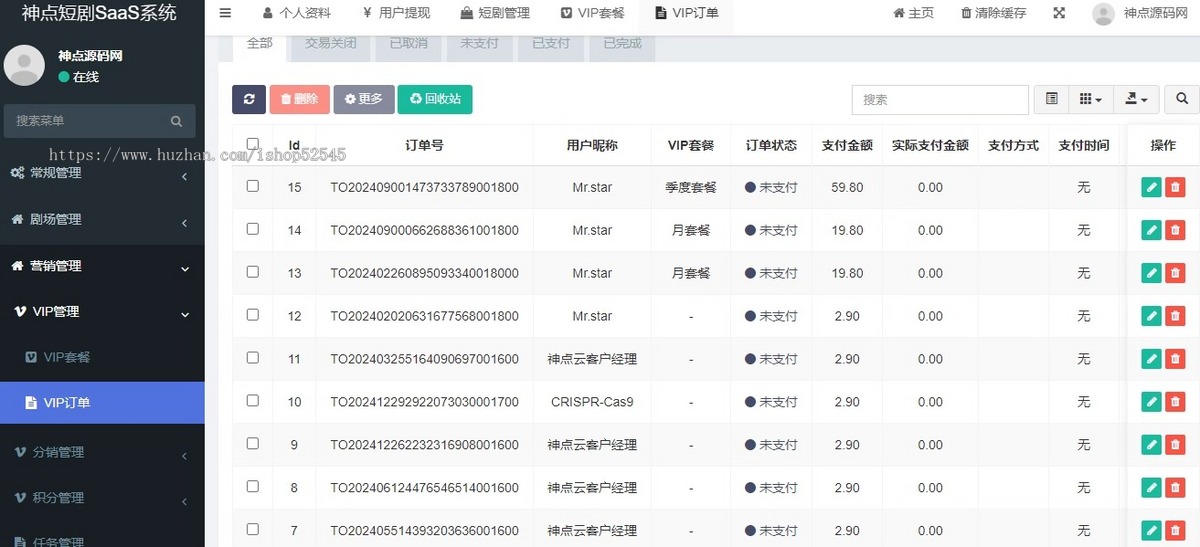Switch to the 短剧管理 top tab
The width and height of the screenshot is (1200, 547).
click(495, 13)
